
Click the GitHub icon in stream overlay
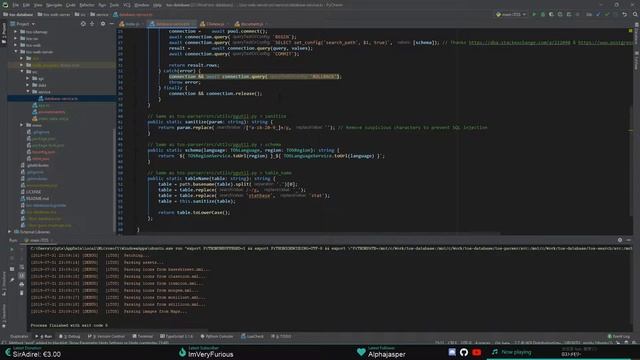[x=464, y=352]
